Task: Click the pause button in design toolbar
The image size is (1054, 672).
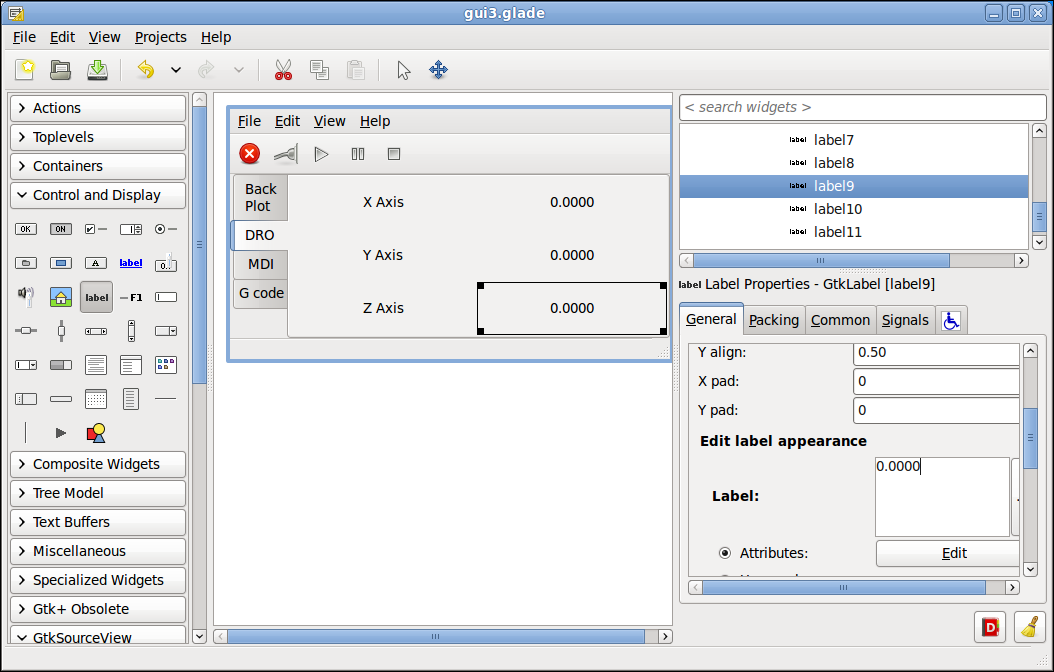Action: tap(358, 154)
